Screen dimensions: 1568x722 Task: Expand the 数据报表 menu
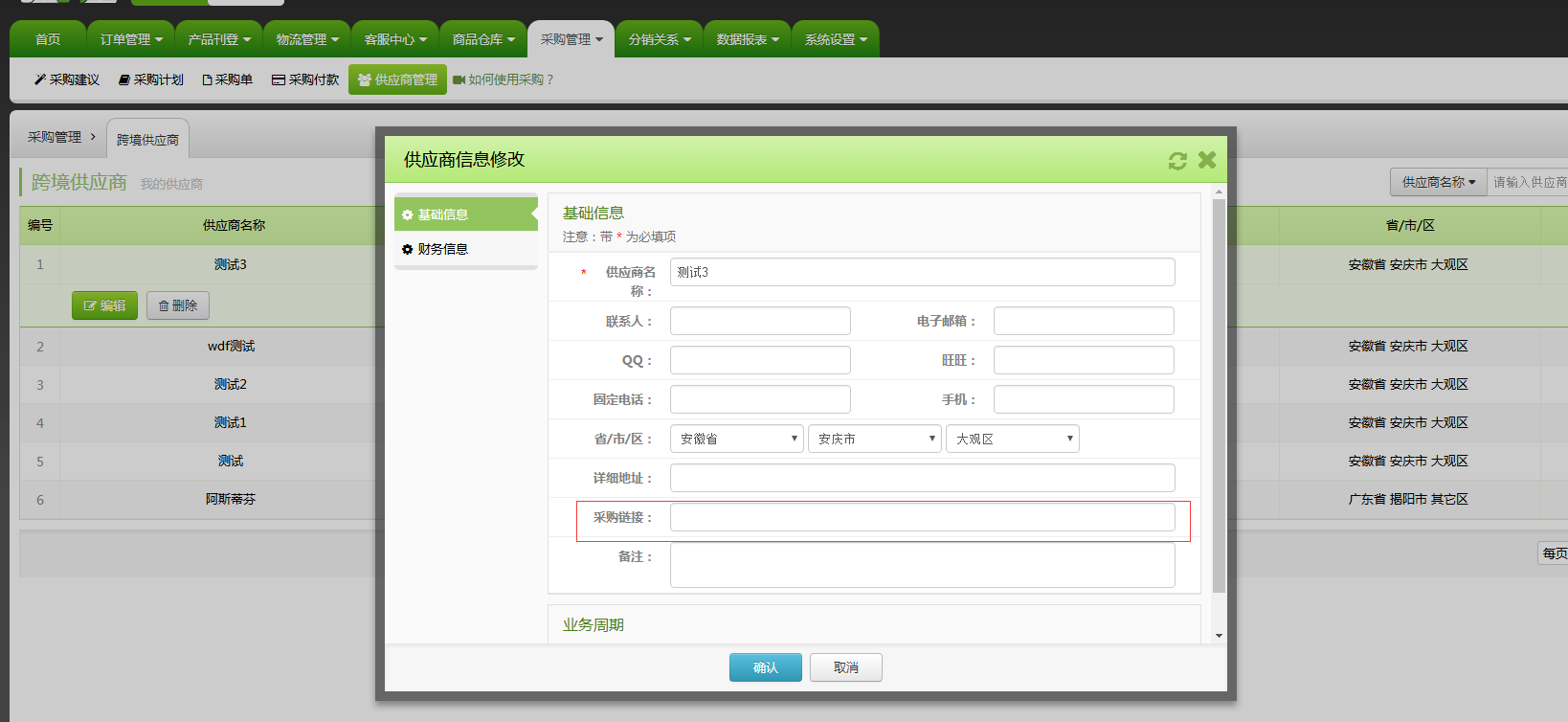[748, 39]
